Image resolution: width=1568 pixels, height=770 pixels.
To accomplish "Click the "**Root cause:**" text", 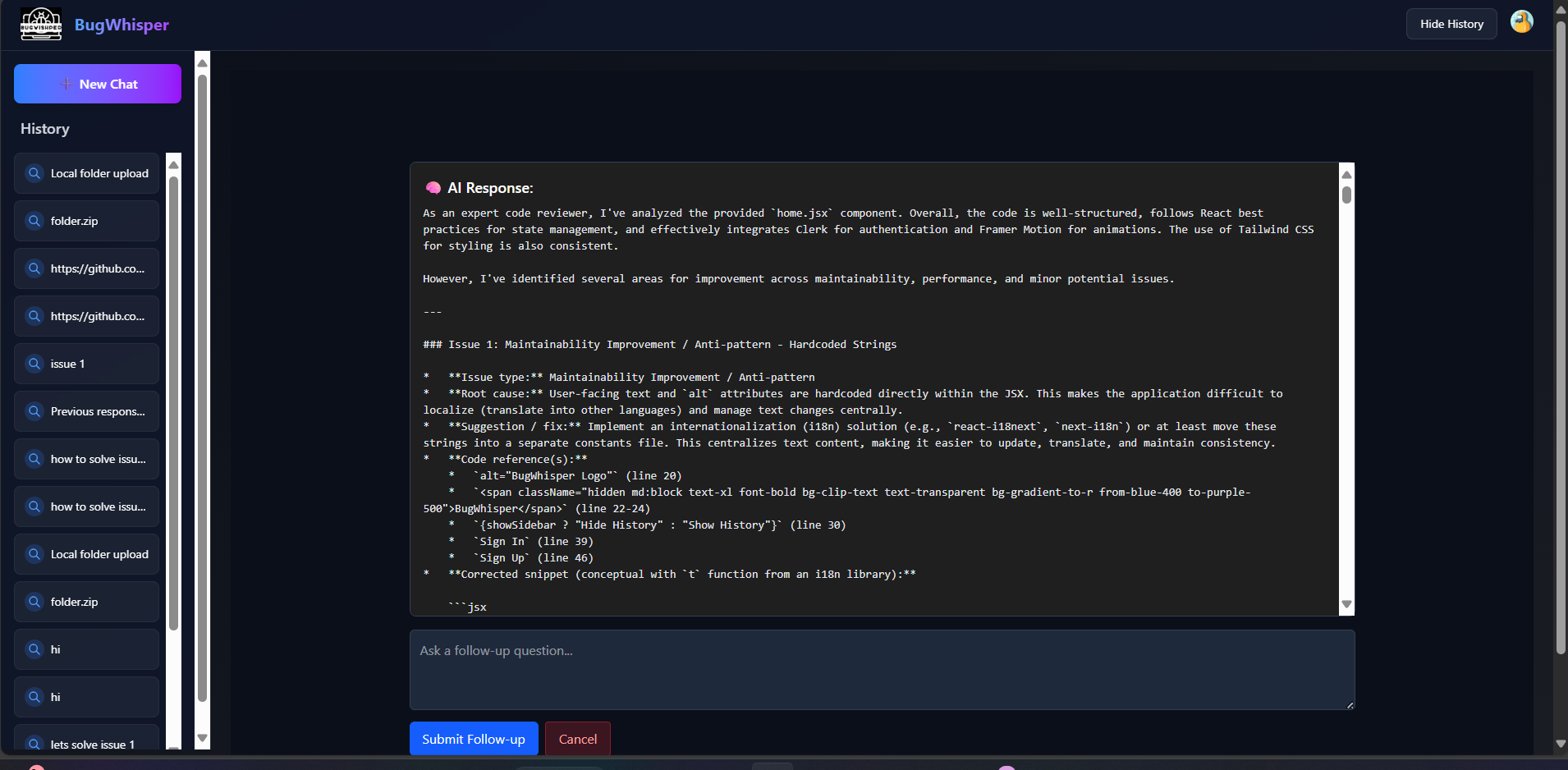I will (x=496, y=394).
